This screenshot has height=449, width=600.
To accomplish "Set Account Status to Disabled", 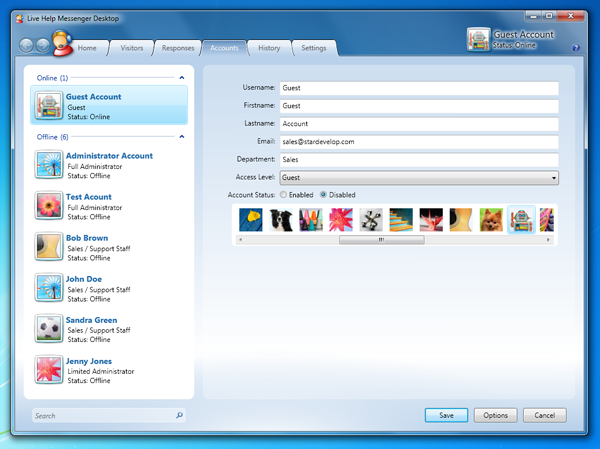I will (x=323, y=194).
